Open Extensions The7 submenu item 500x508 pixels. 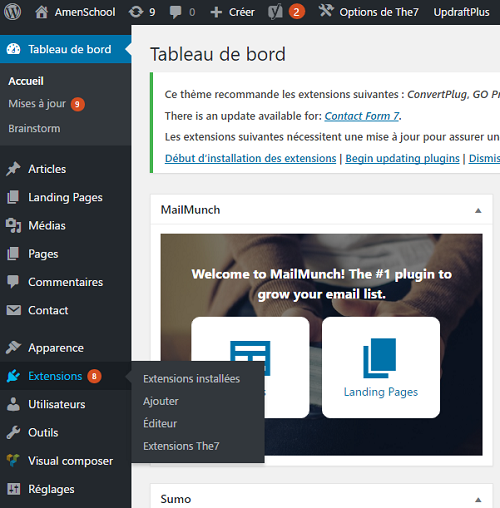[181, 446]
